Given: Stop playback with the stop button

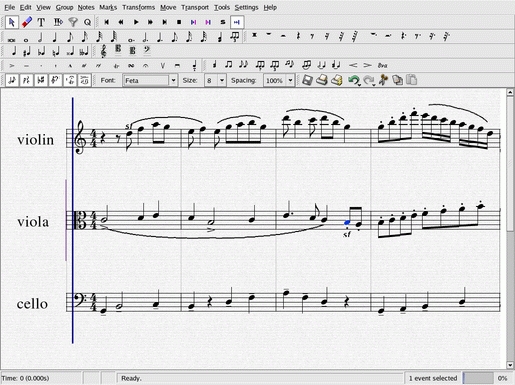Looking at the screenshot, I should click(179, 22).
